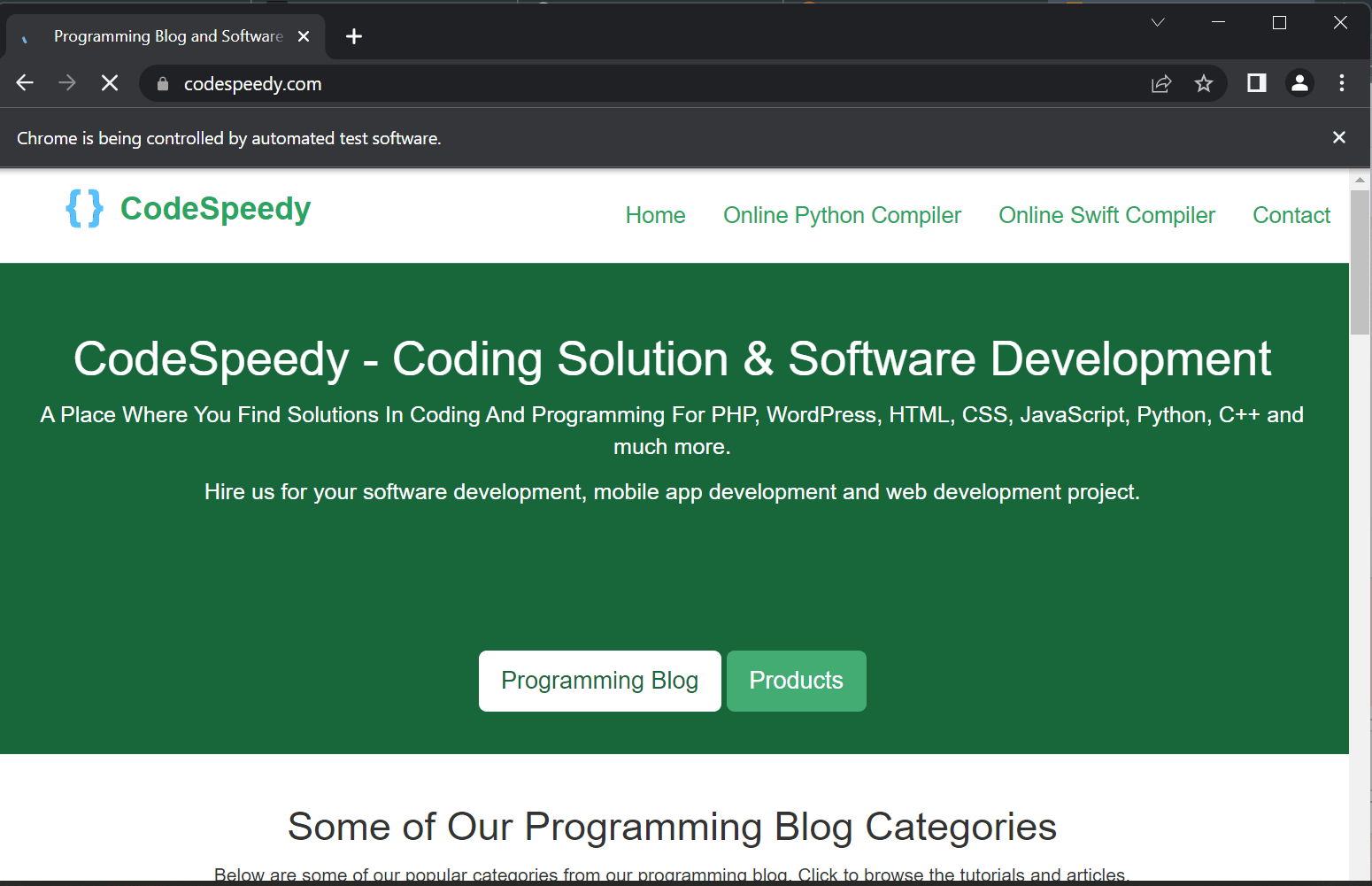Bookmark this page with star icon
1372x886 pixels.
1203,84
